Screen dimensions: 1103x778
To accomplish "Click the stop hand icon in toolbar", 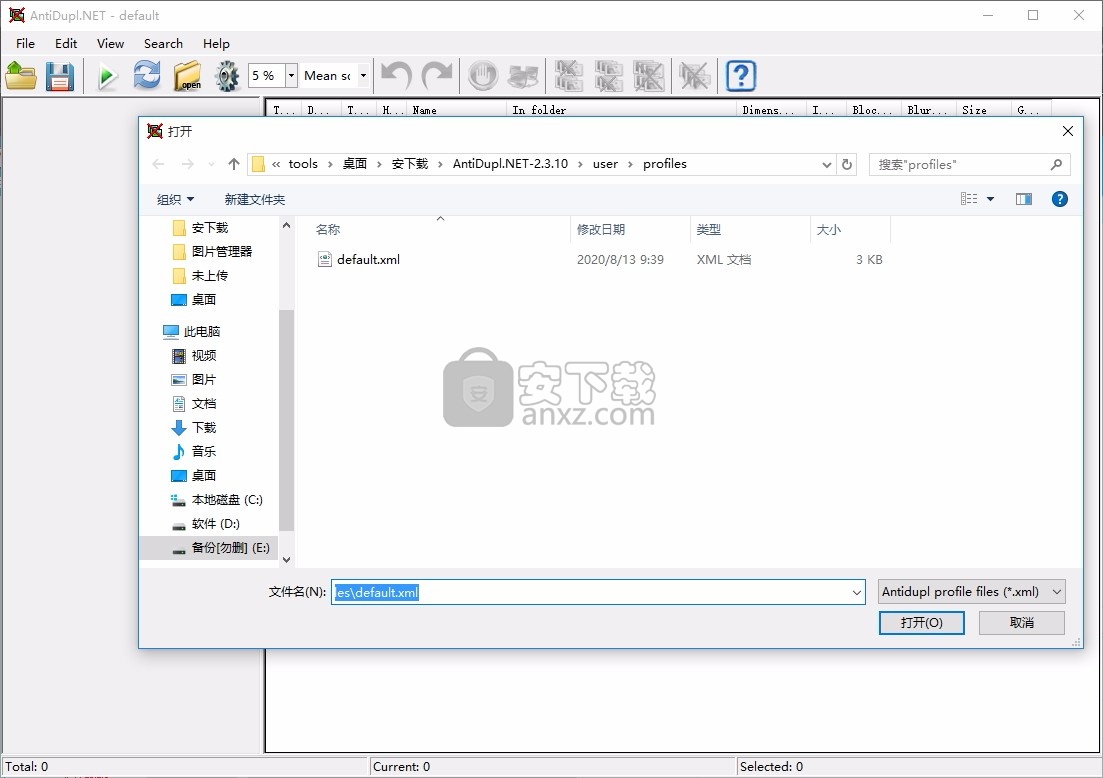I will (x=483, y=75).
